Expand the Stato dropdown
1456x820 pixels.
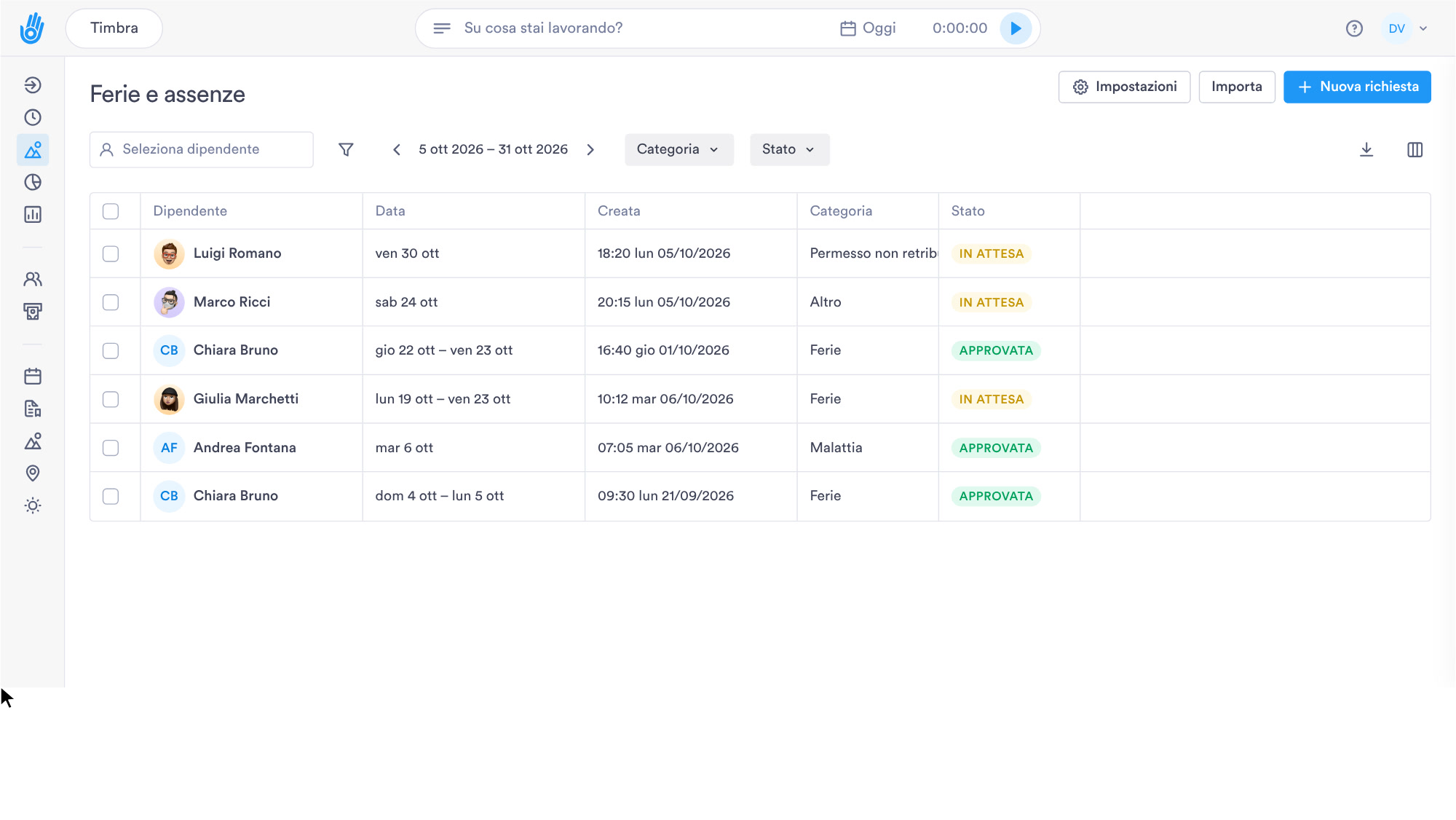pyautogui.click(x=789, y=149)
